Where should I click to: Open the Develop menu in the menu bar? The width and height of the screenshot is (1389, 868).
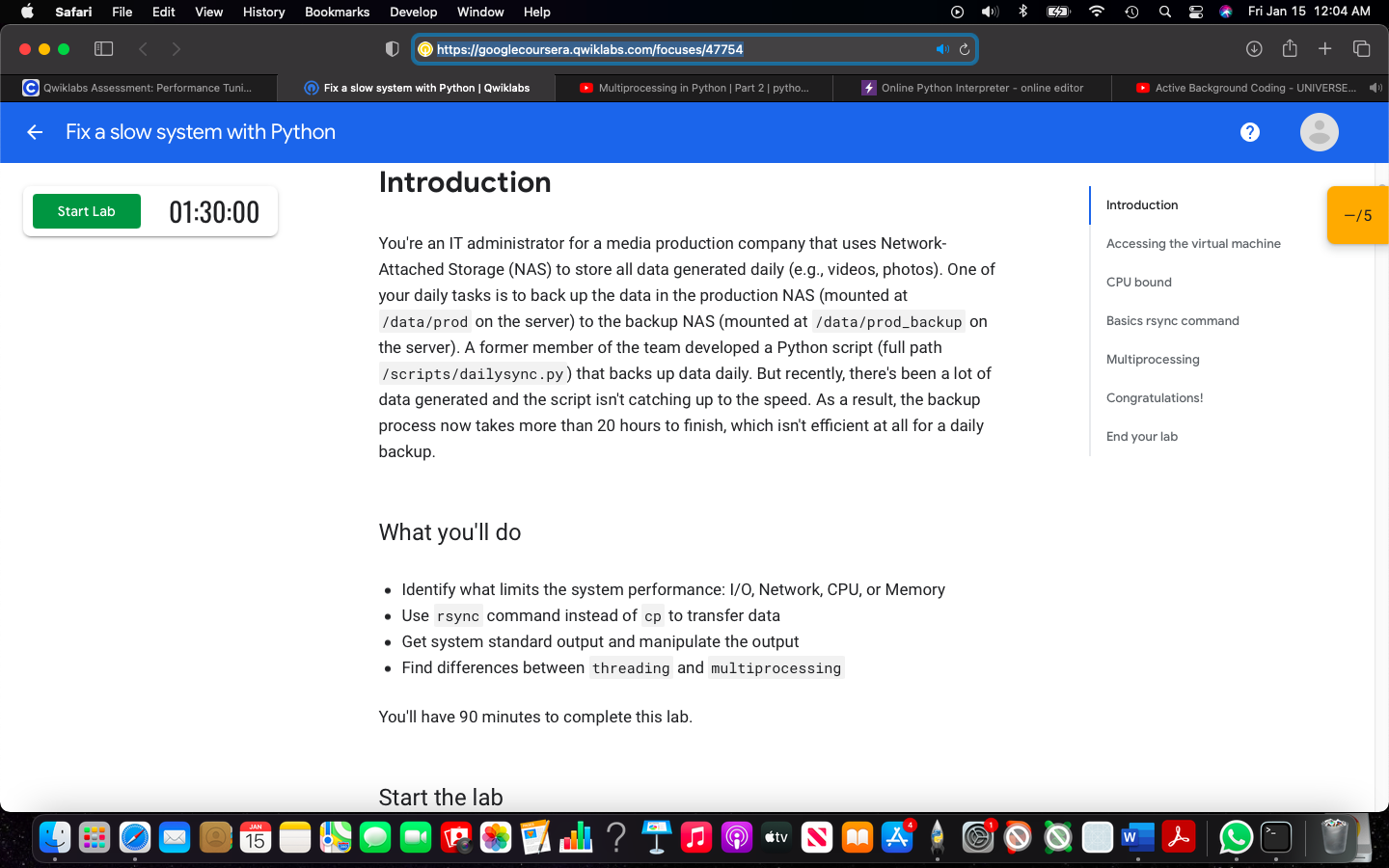click(413, 12)
